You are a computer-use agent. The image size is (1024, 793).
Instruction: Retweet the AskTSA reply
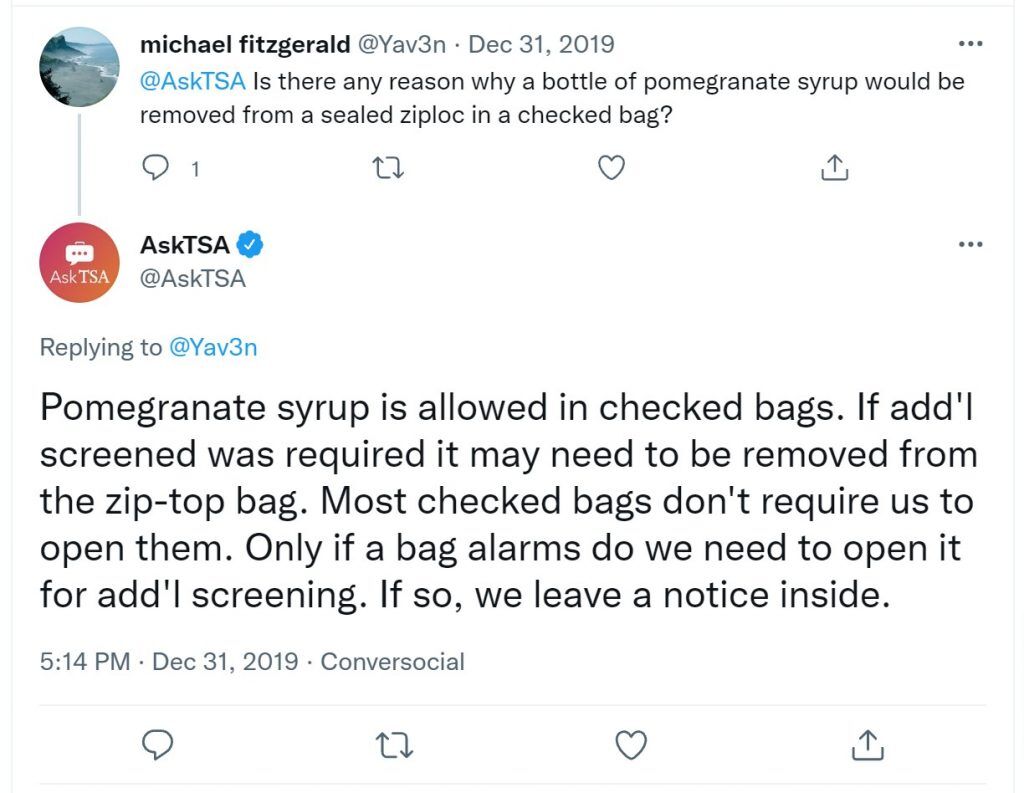coord(395,745)
